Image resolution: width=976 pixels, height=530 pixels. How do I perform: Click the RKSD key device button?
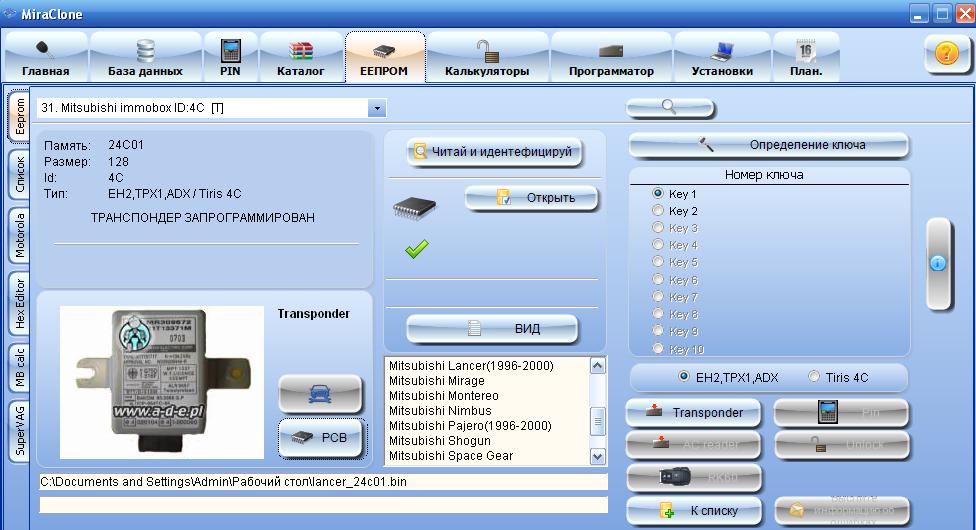pyautogui.click(x=693, y=478)
